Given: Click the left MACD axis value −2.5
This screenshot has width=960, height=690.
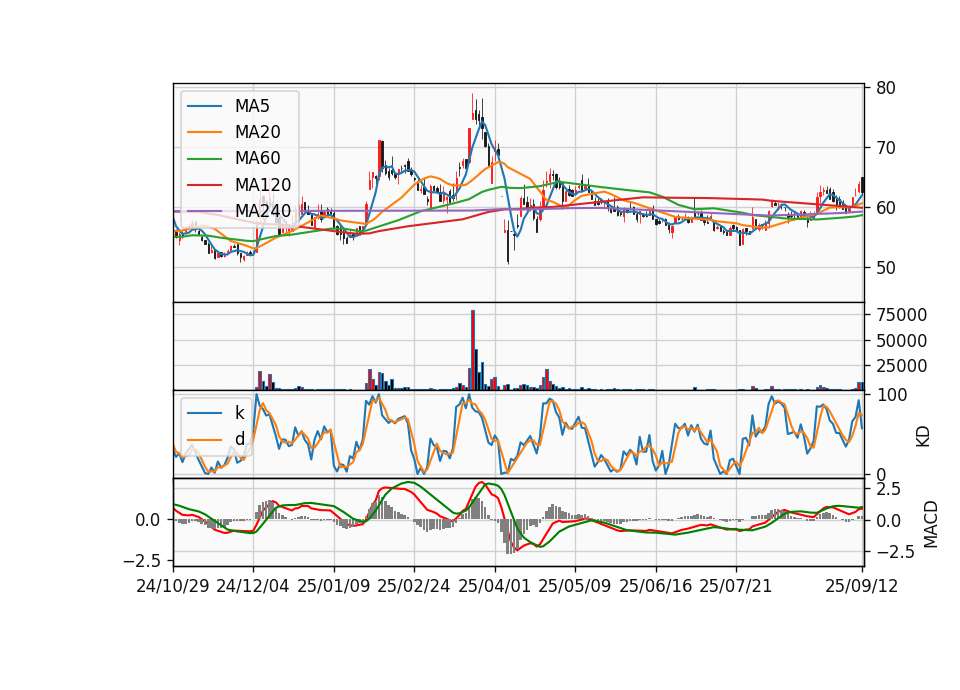Looking at the screenshot, I should click(141, 561).
